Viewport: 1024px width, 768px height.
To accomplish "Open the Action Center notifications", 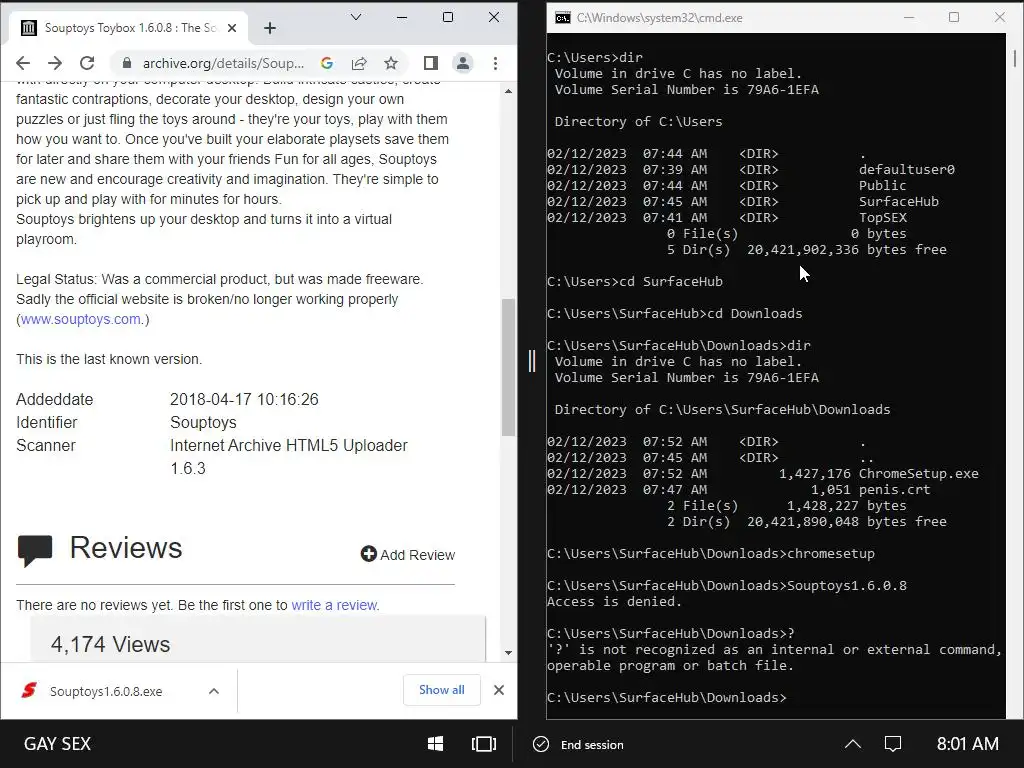I will 893,744.
